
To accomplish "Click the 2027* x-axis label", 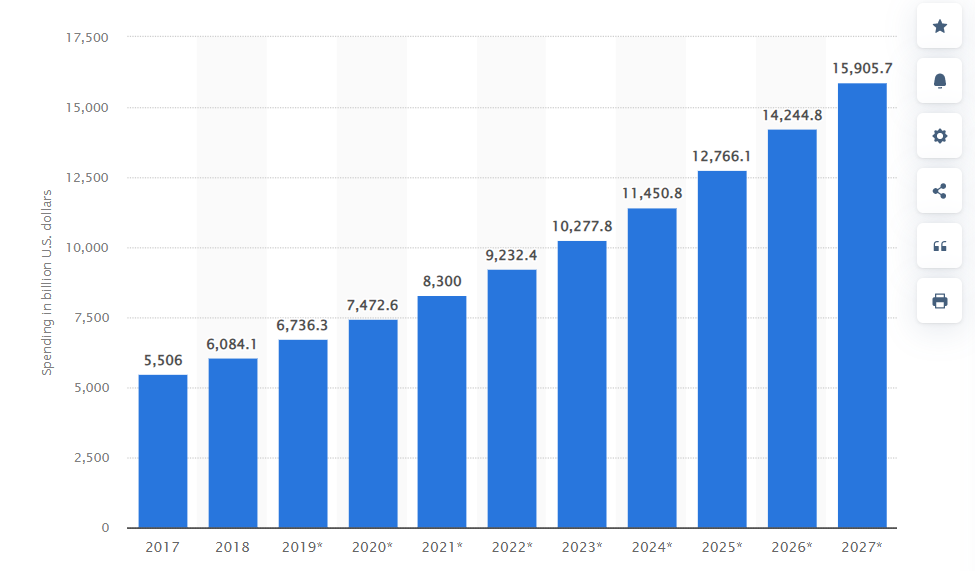I will pyautogui.click(x=862, y=547).
